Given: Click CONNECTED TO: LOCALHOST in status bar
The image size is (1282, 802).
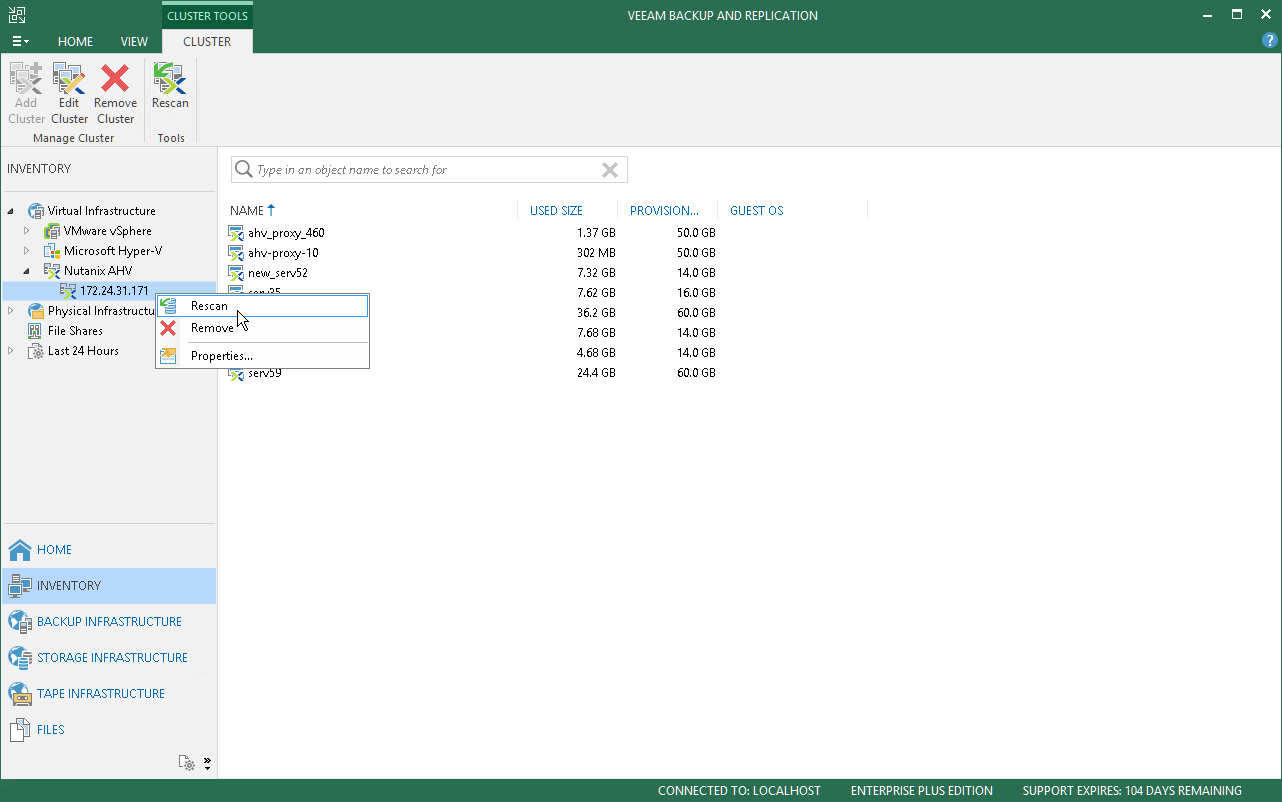Looking at the screenshot, I should (x=739, y=791).
